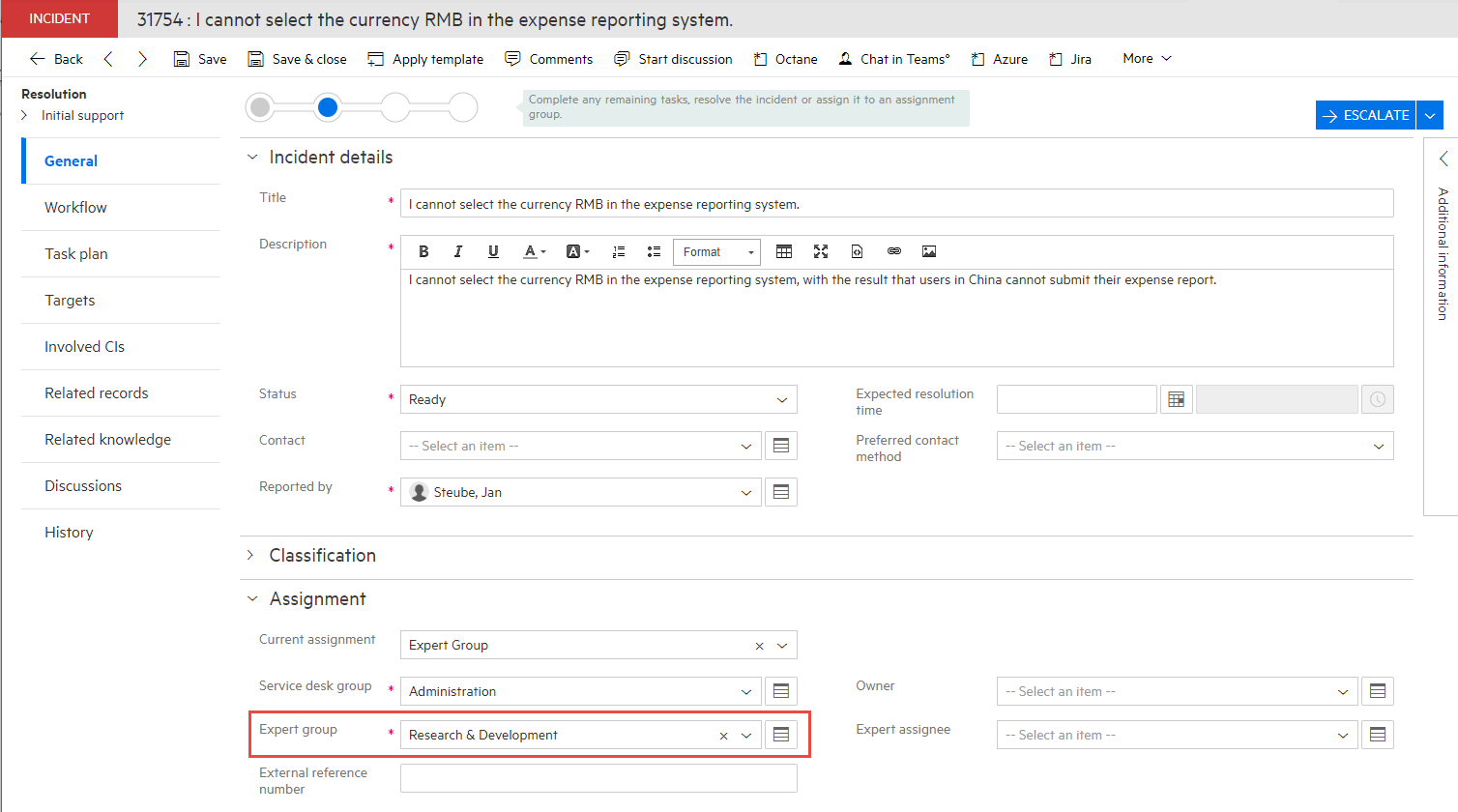Add a hyperlink in the description editor
This screenshot has width=1458, height=812.
[894, 251]
